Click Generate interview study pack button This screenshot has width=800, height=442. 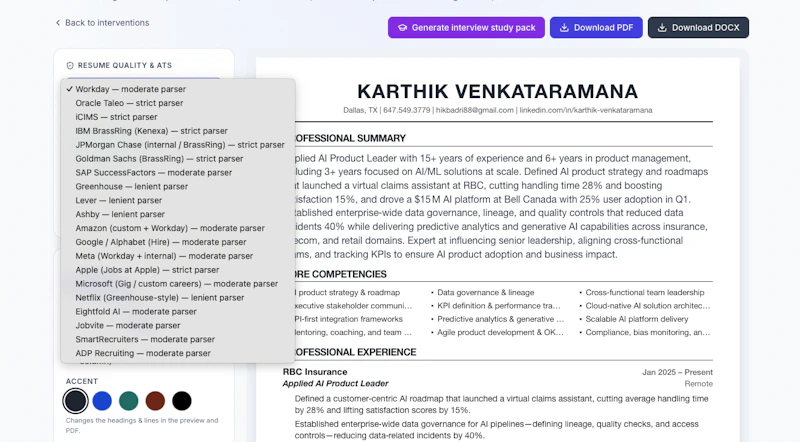click(x=466, y=28)
